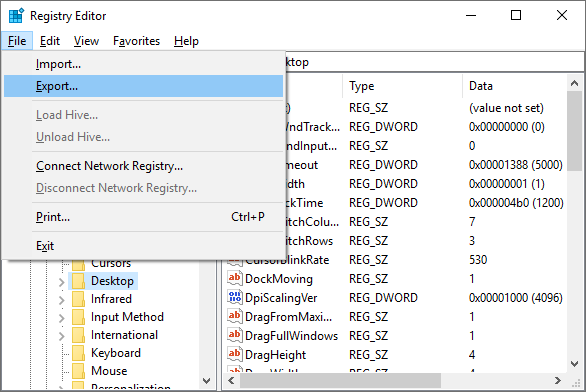586x392 pixels.
Task: Click the registry address bar path
Action: (x=434, y=62)
